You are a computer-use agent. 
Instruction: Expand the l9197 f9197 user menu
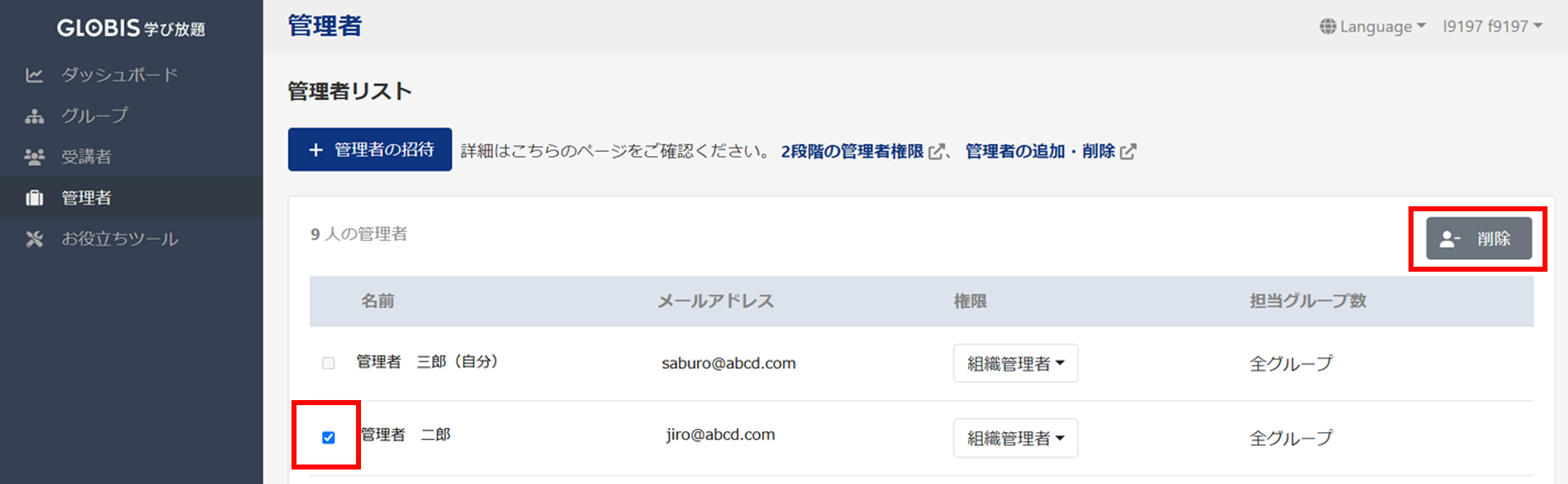1492,27
